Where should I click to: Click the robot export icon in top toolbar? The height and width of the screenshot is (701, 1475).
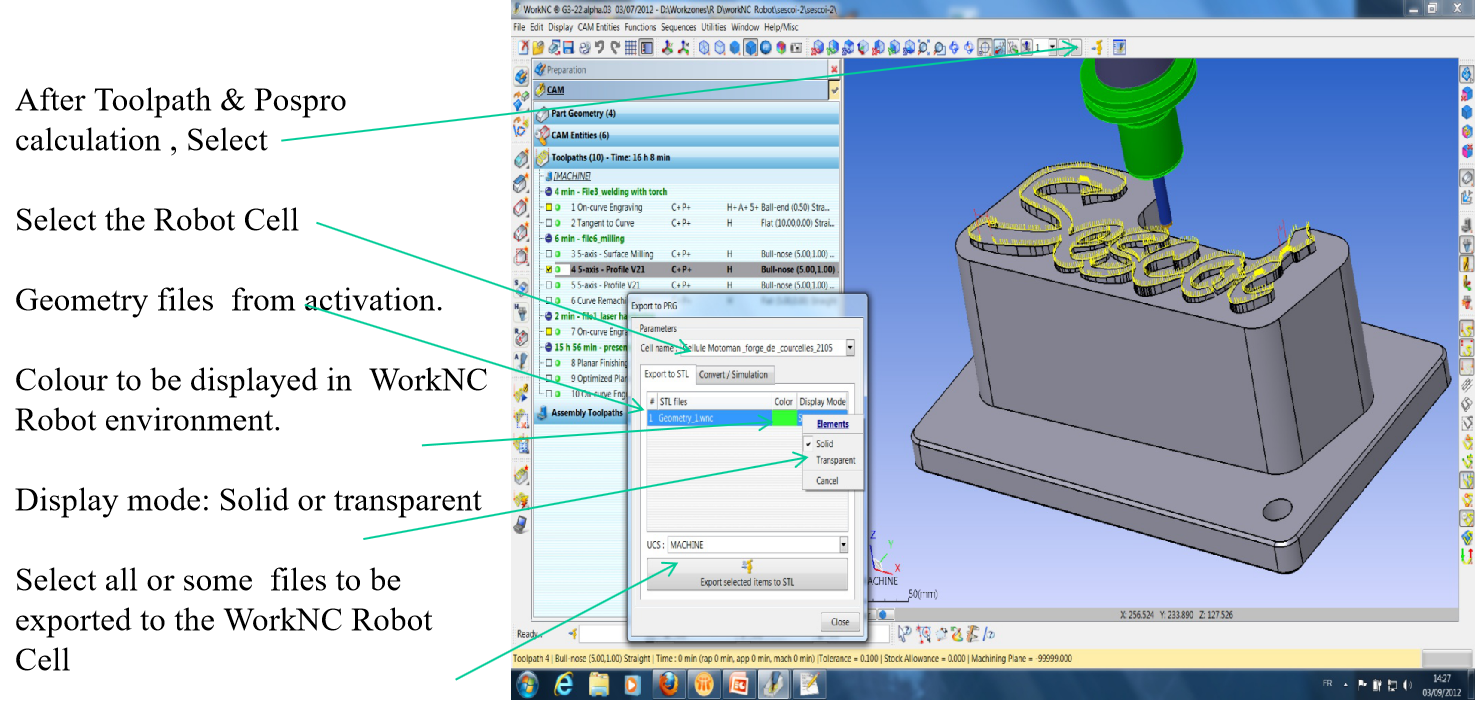(x=1098, y=47)
